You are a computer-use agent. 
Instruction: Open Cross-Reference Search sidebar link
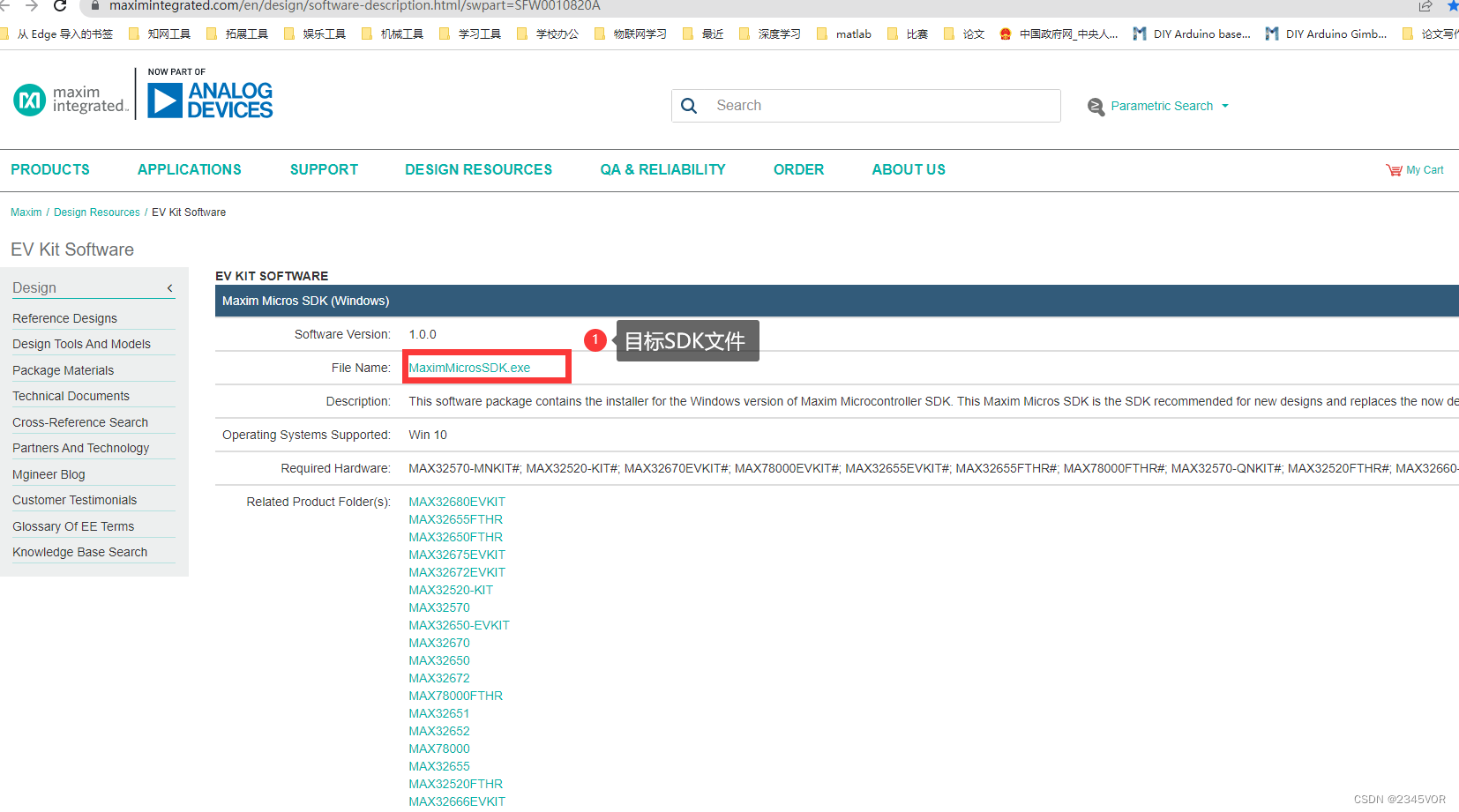pyautogui.click(x=80, y=422)
